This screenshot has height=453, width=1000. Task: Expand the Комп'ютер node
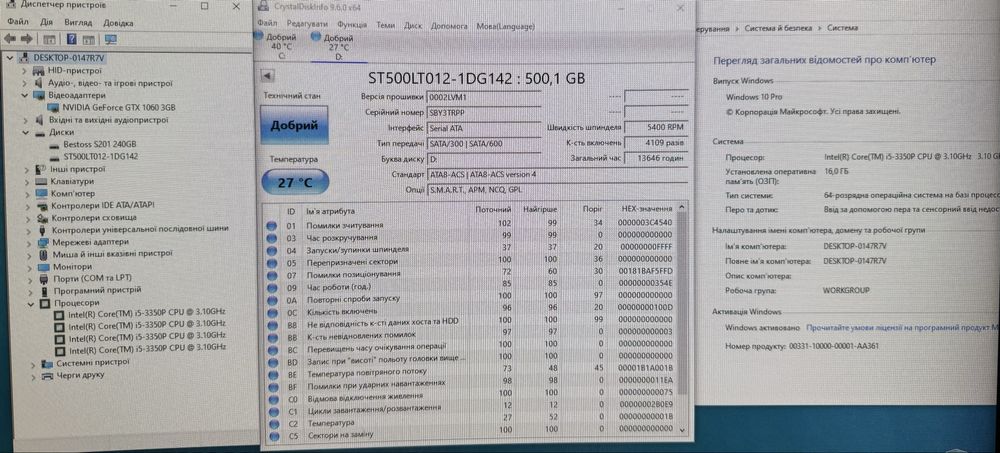point(27,193)
